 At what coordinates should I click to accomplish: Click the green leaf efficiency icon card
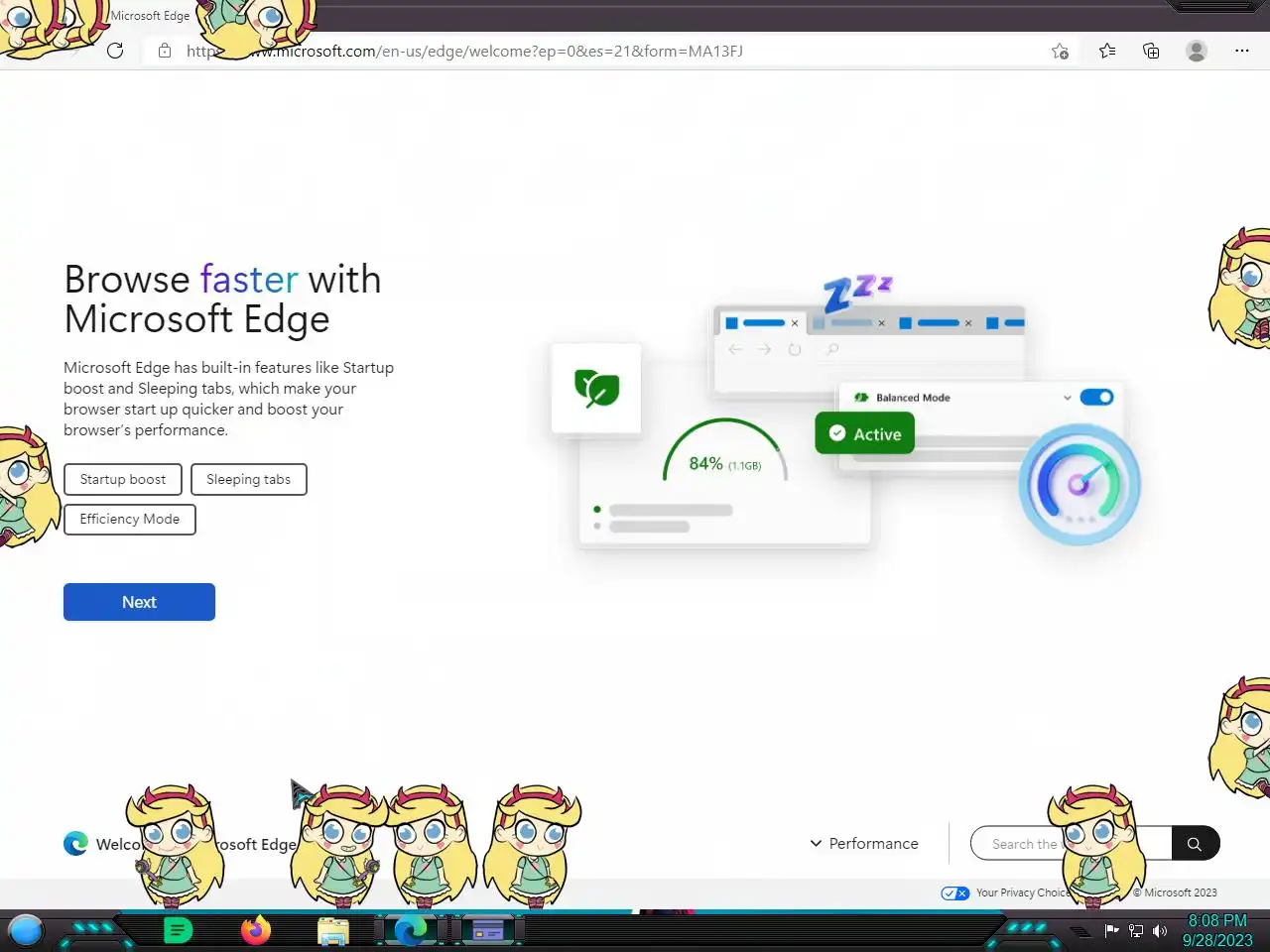pyautogui.click(x=596, y=388)
